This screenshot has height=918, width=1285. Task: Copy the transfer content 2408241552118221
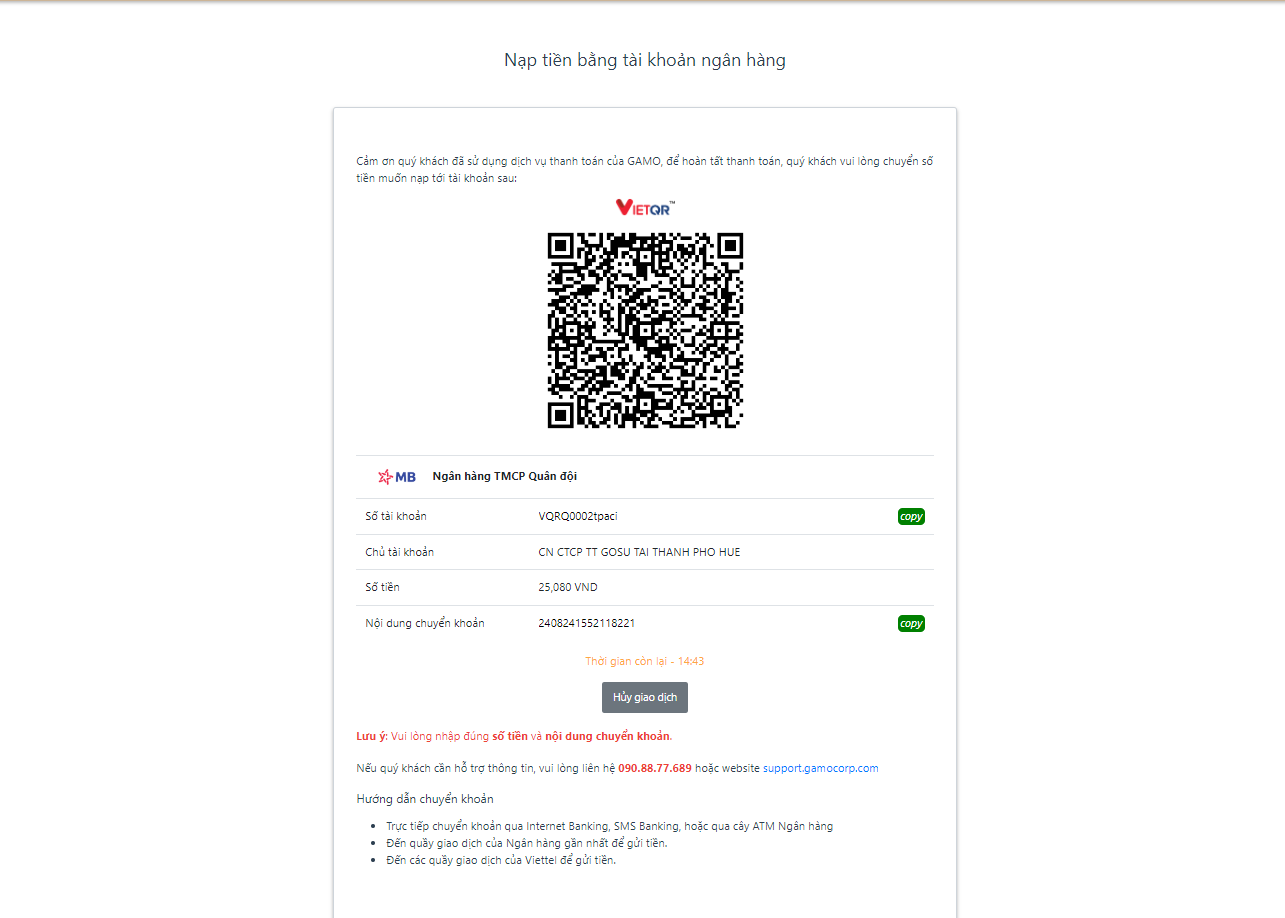[x=911, y=623]
